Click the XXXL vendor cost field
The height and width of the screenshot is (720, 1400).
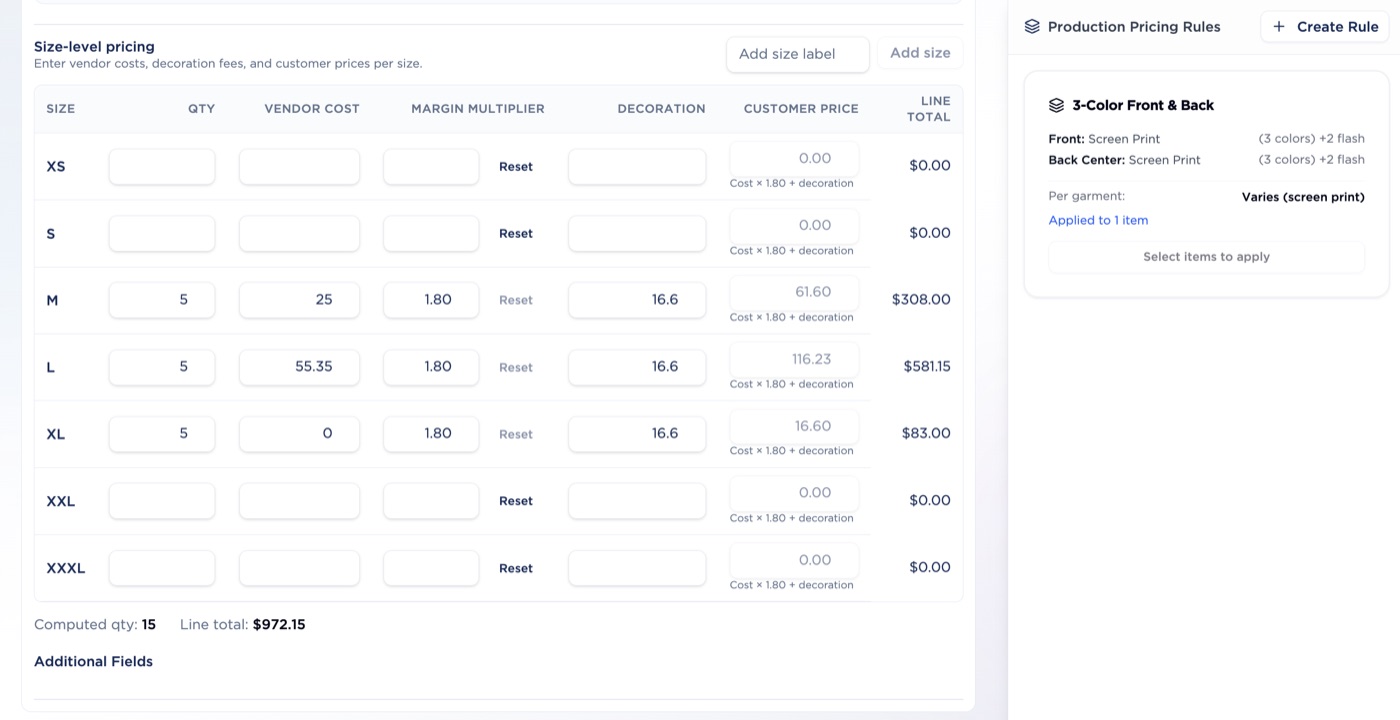click(x=299, y=568)
